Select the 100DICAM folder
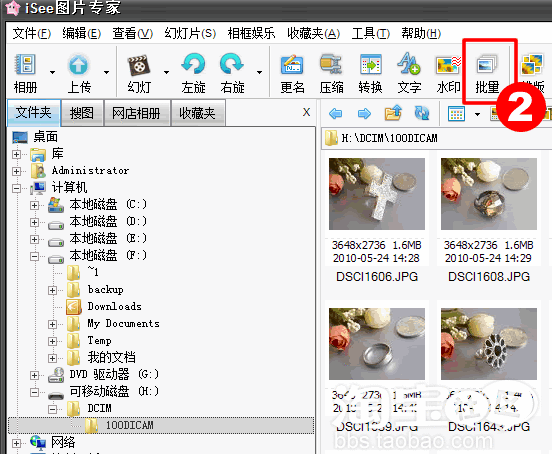 [x=161, y=425]
